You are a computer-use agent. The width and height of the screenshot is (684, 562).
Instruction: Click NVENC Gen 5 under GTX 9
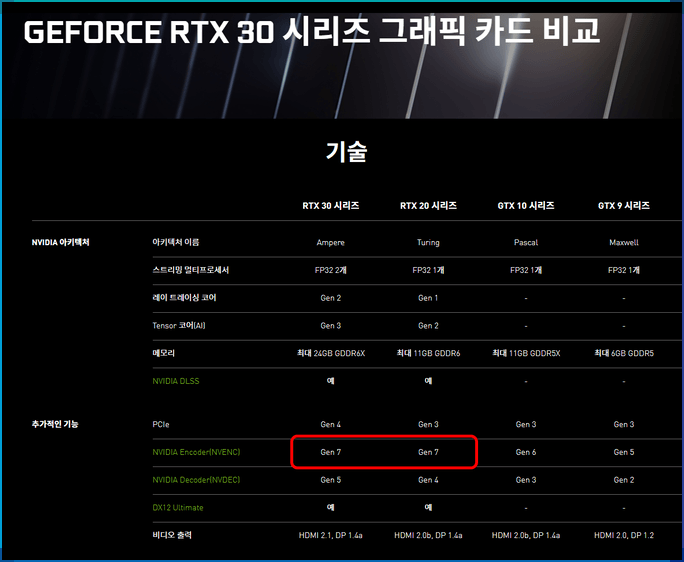click(x=624, y=452)
